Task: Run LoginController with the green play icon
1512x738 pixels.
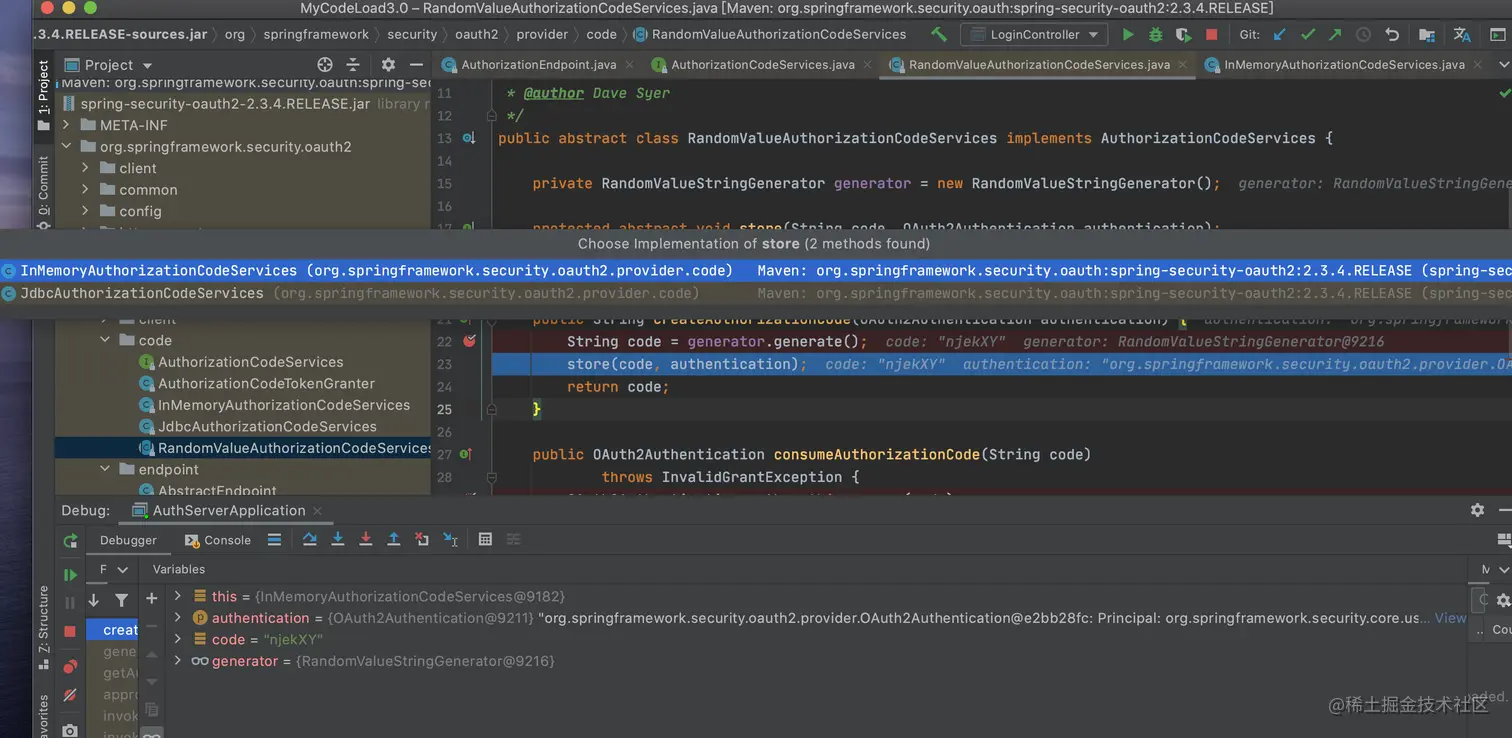Action: pos(1128,34)
